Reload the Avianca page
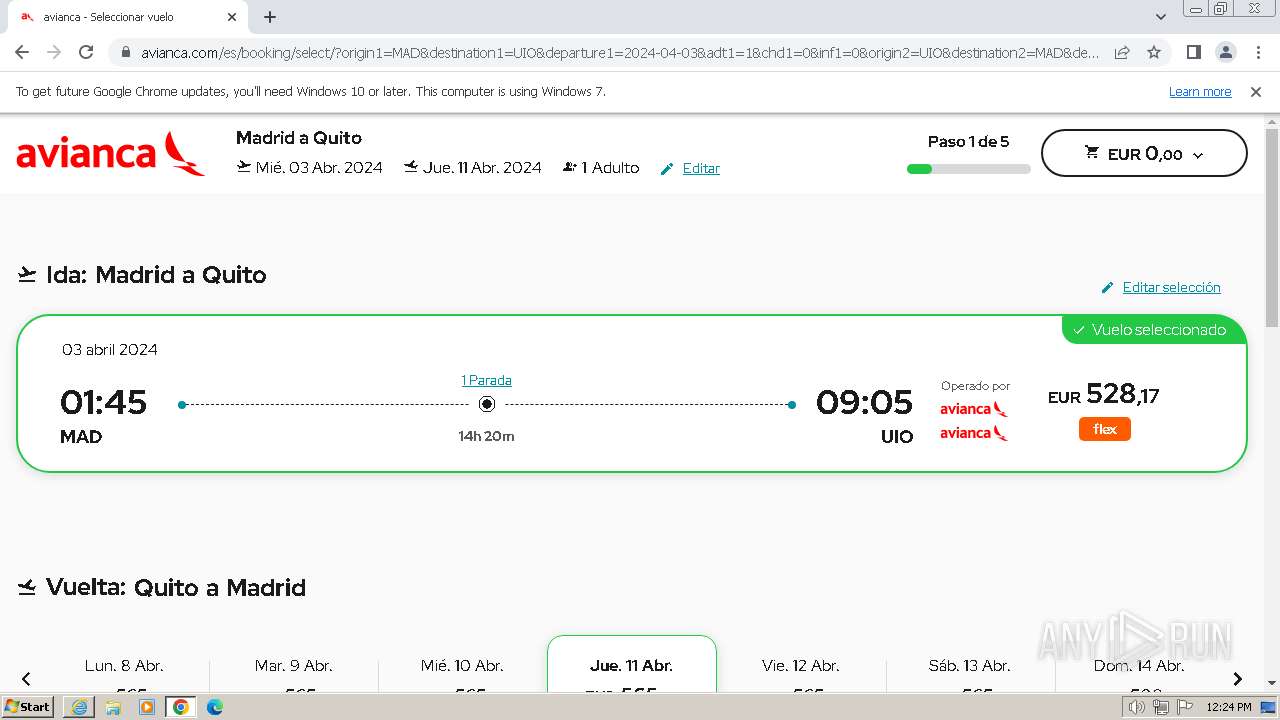The image size is (1280, 720). pos(86,52)
